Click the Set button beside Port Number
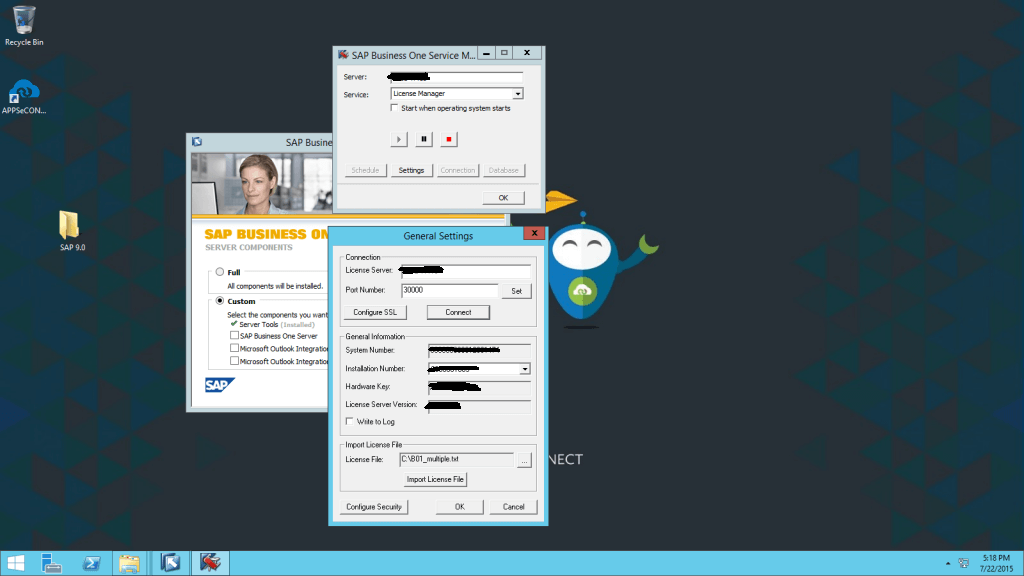The width and height of the screenshot is (1024, 576). click(516, 291)
